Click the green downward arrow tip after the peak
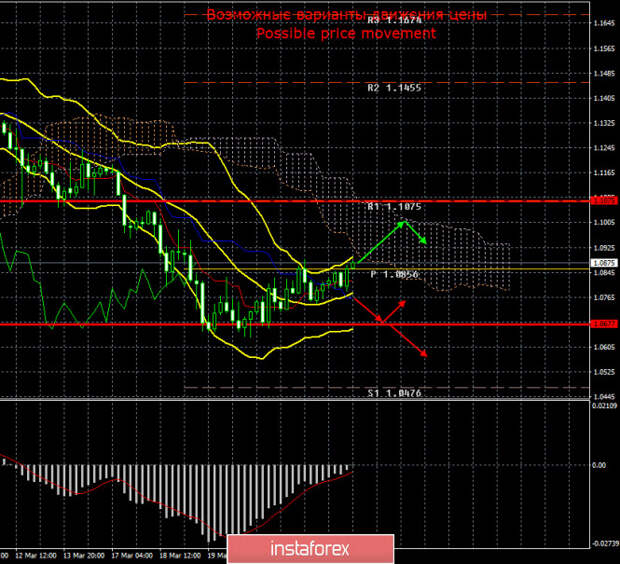The image size is (620, 564). coord(424,242)
